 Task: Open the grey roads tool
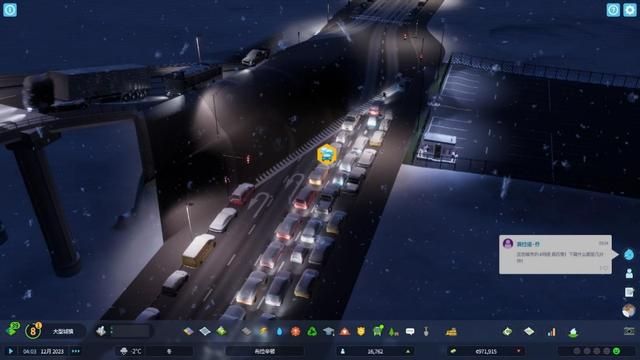(246, 331)
